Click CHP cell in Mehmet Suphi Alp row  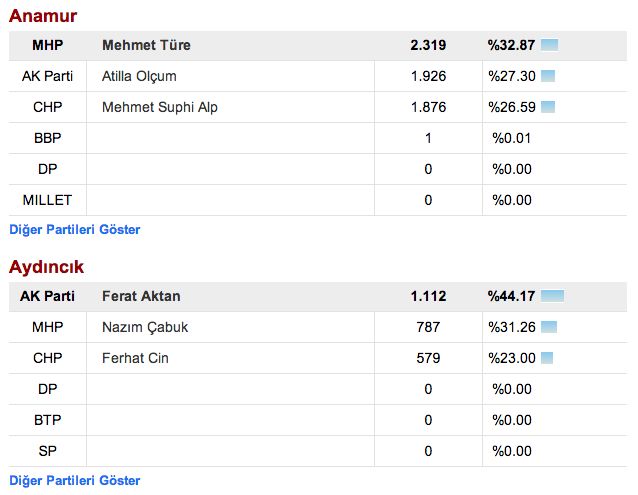click(x=48, y=107)
